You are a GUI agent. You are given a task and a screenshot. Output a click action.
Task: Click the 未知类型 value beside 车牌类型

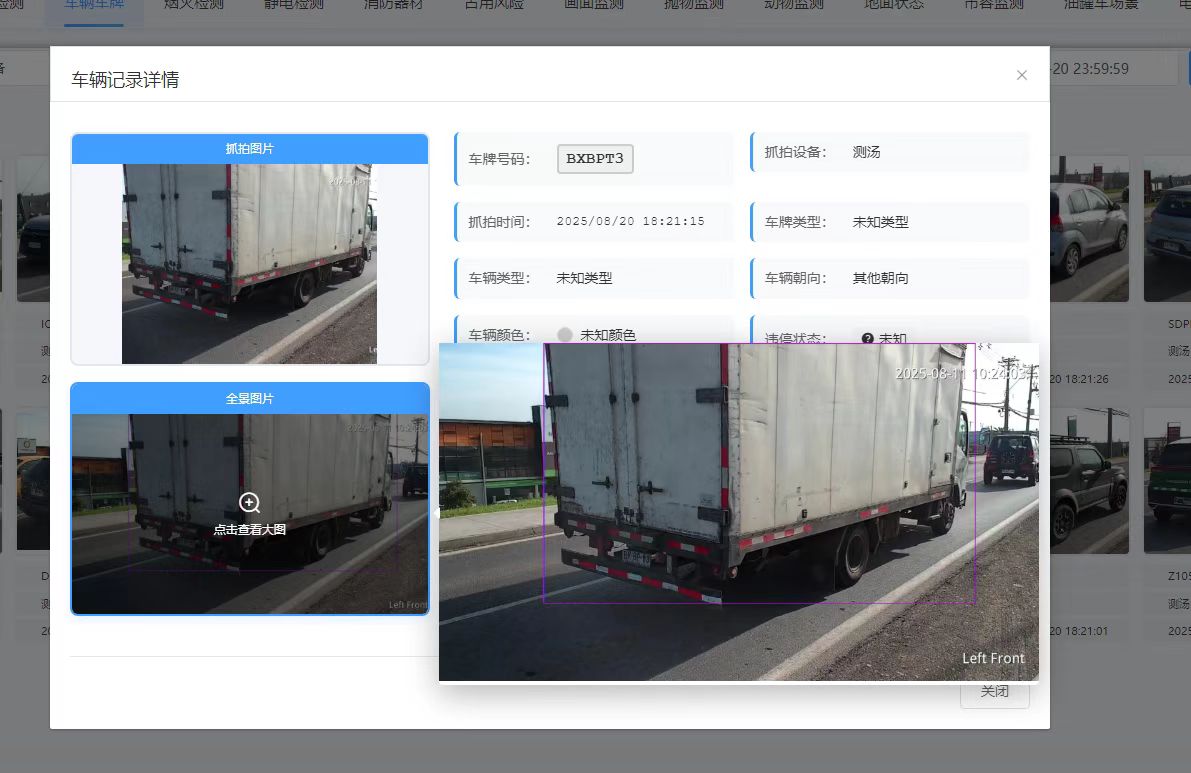pos(880,222)
